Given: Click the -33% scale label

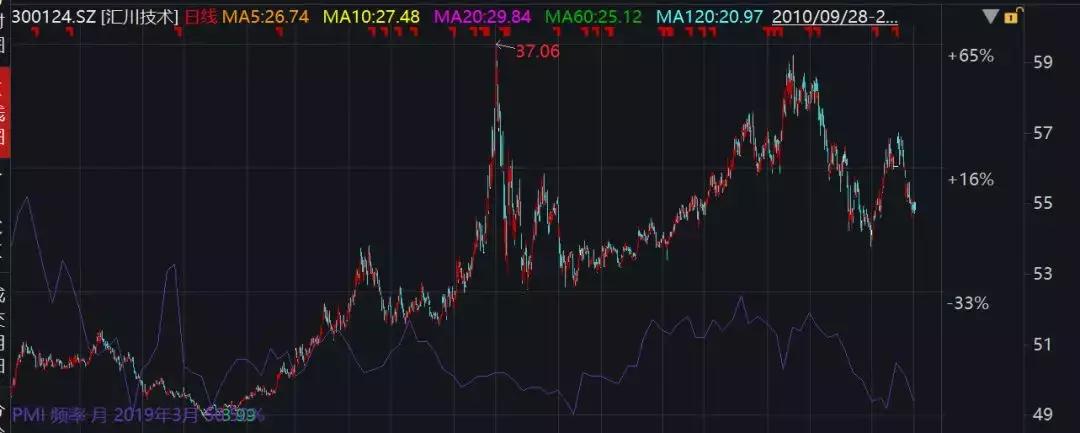Looking at the screenshot, I should (968, 303).
